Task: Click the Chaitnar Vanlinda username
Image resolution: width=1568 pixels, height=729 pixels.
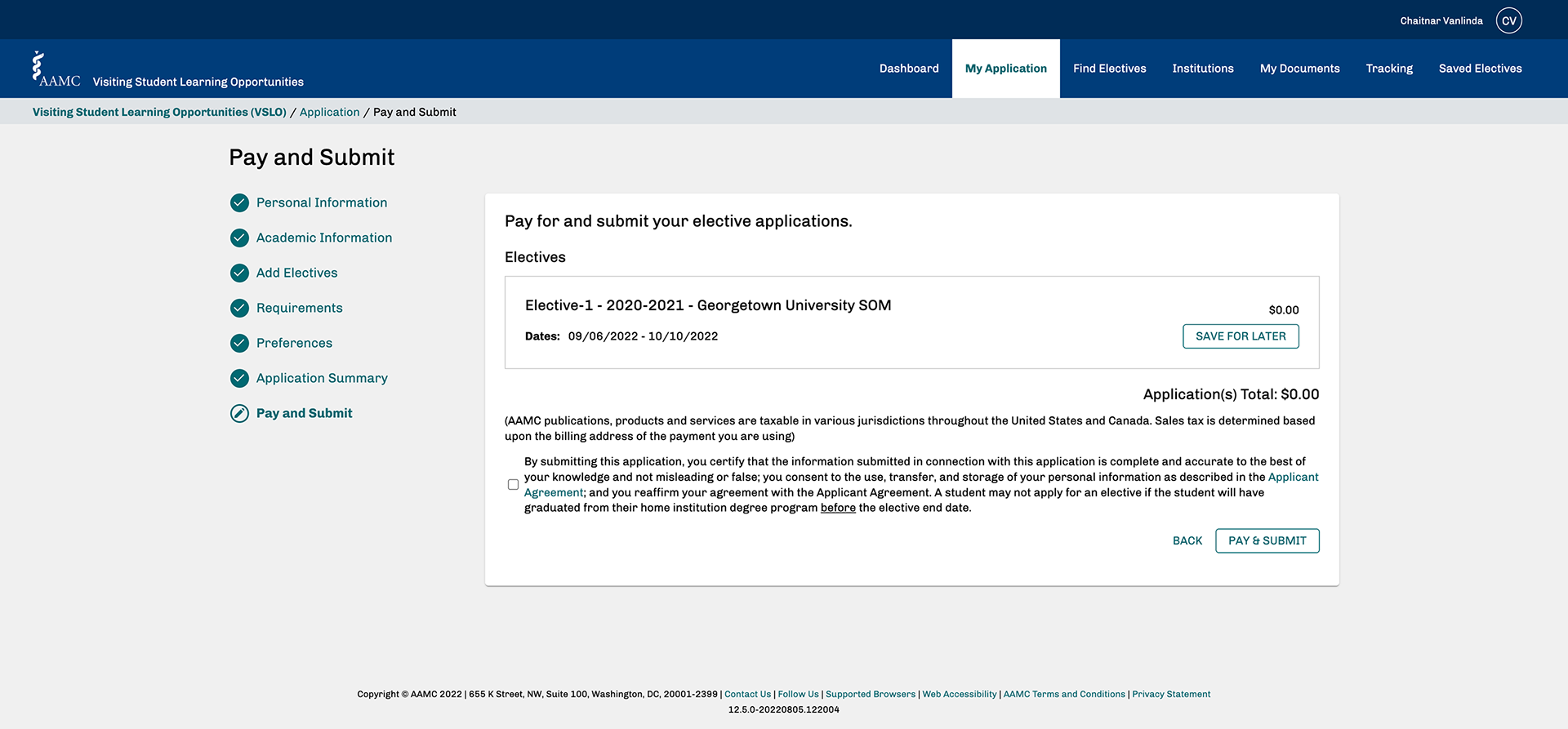Action: pyautogui.click(x=1441, y=20)
